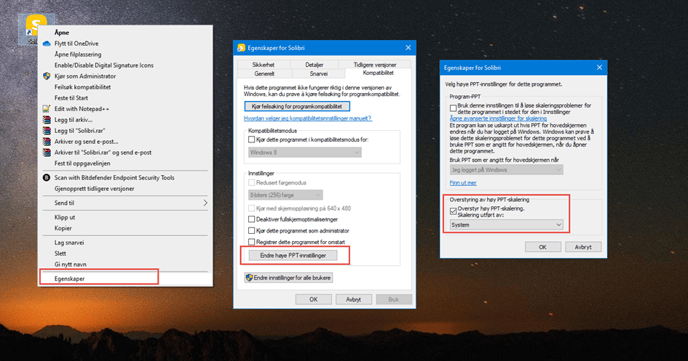Click the Bitdefender icon in context menu
688x361 pixels.
pos(47,178)
